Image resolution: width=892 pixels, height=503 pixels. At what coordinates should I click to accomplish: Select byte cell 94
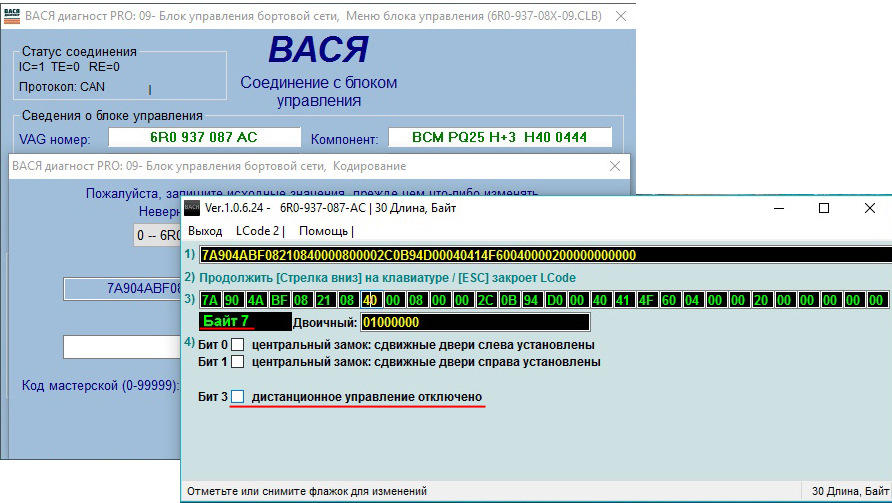click(531, 300)
